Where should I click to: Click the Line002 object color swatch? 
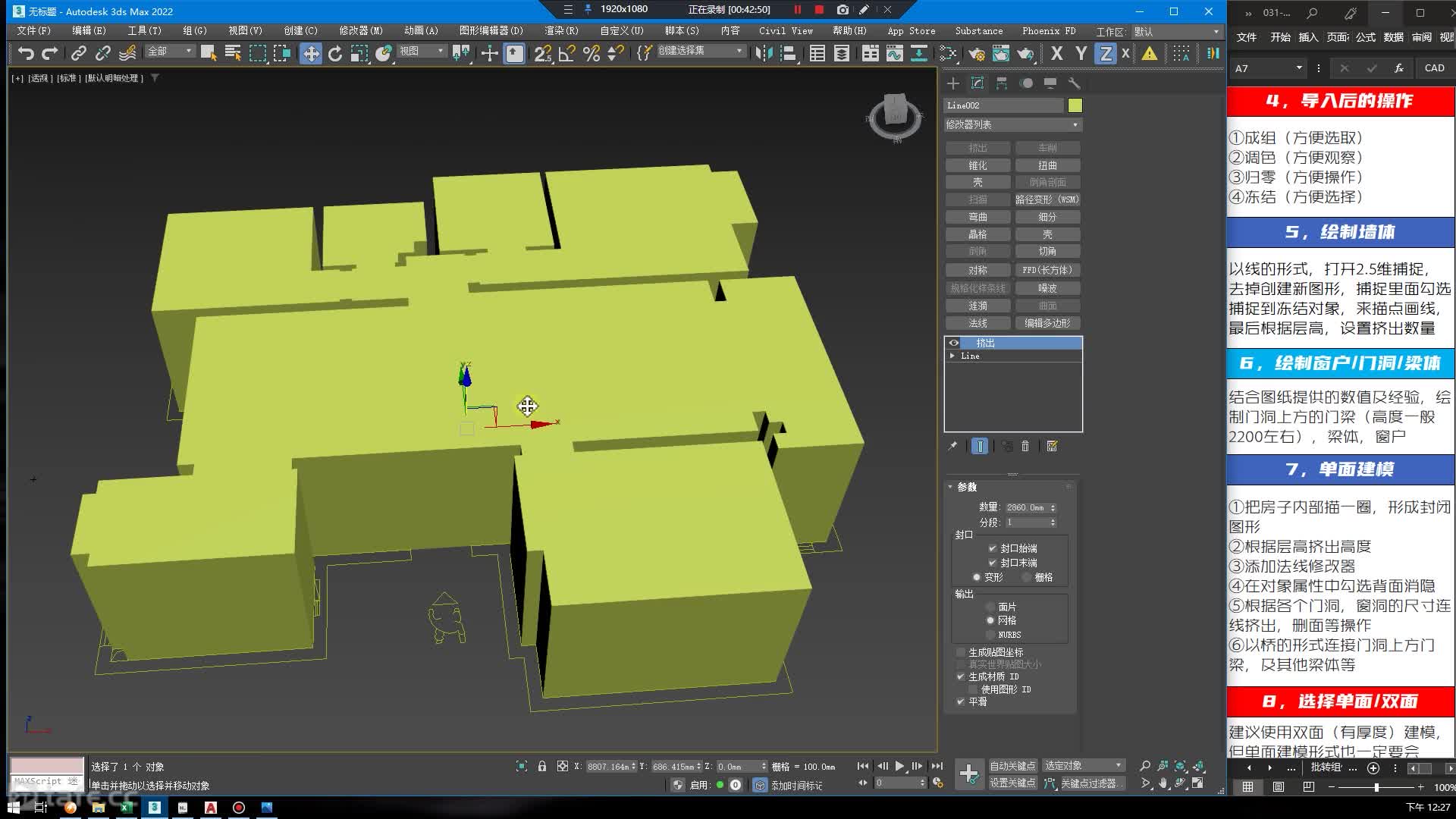(1075, 105)
